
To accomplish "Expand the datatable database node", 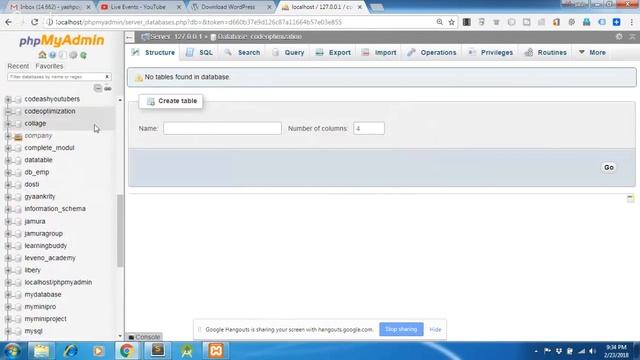I will point(8,160).
